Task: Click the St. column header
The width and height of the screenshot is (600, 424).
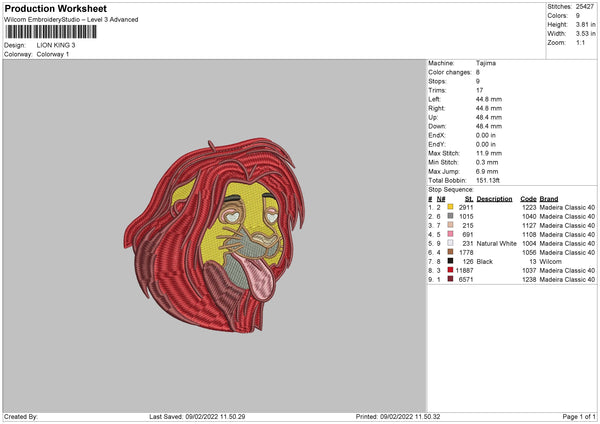Action: click(x=469, y=198)
